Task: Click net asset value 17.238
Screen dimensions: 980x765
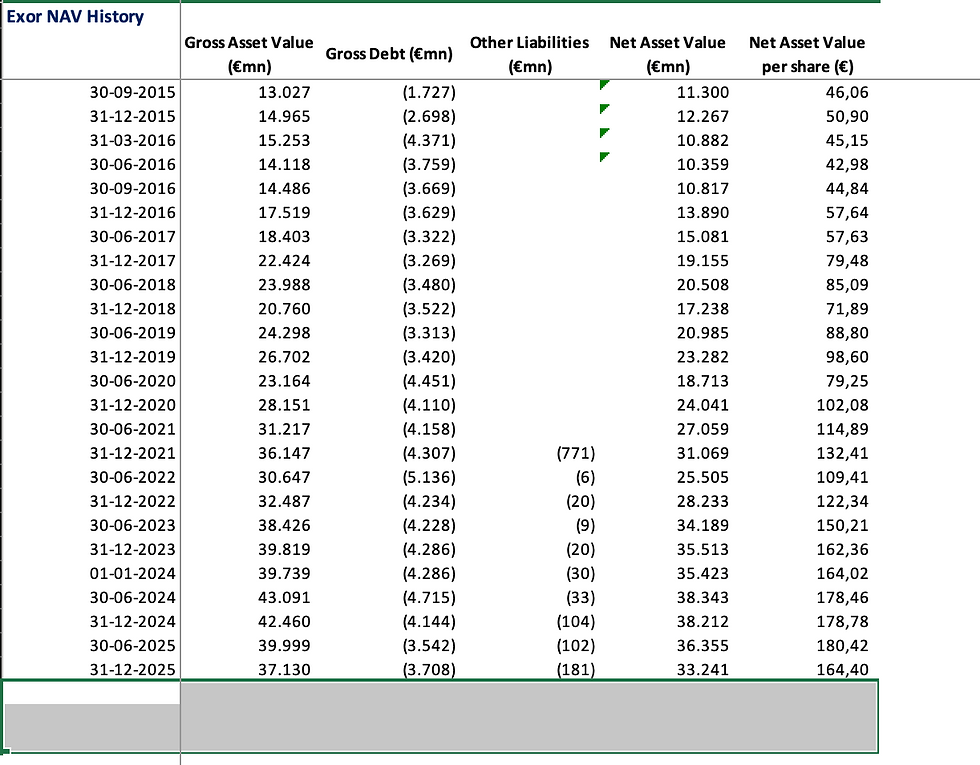Action: (x=702, y=309)
